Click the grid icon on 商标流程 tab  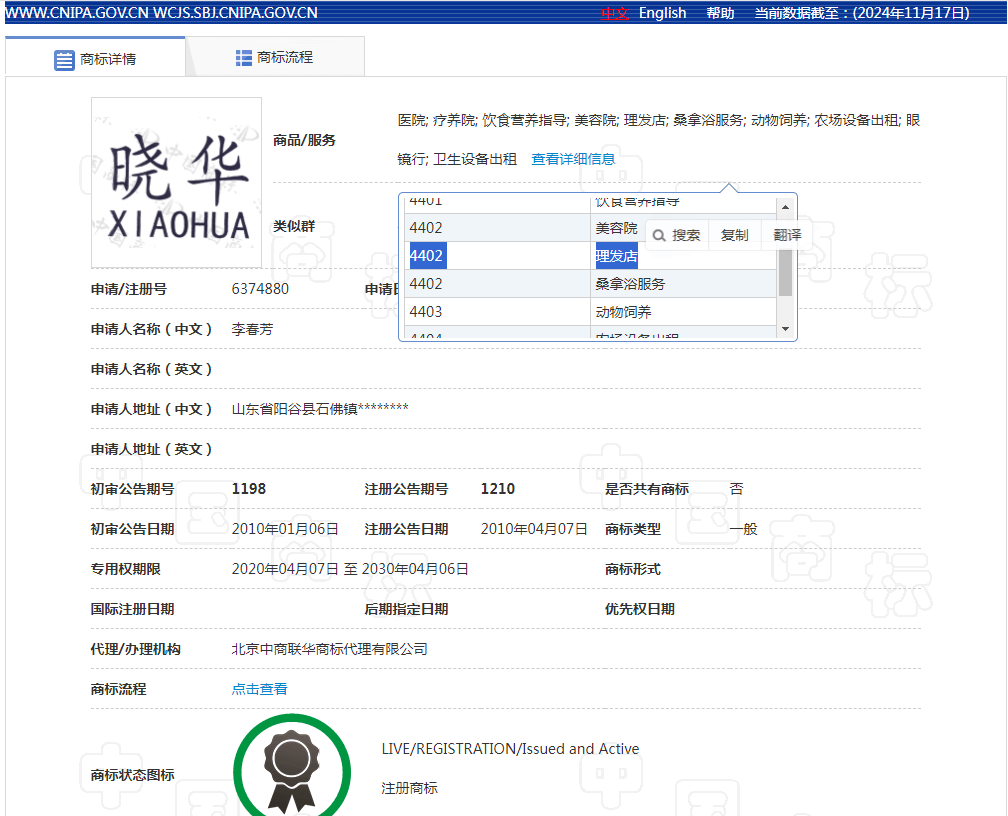[x=243, y=57]
